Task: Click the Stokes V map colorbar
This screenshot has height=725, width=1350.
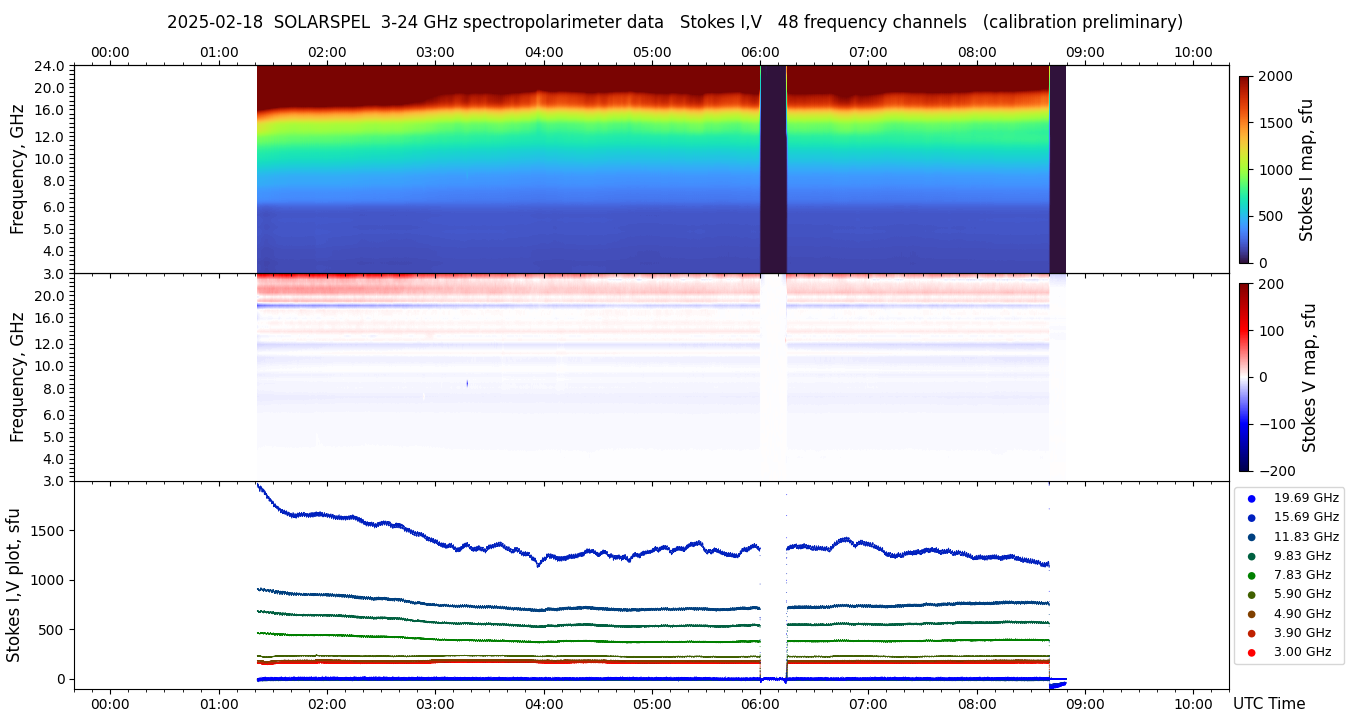Action: pyautogui.click(x=1244, y=377)
